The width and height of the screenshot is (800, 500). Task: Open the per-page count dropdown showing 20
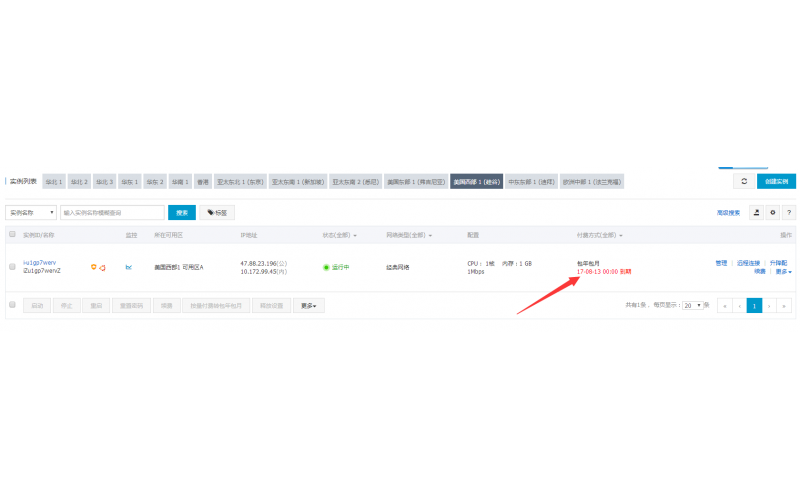691,305
